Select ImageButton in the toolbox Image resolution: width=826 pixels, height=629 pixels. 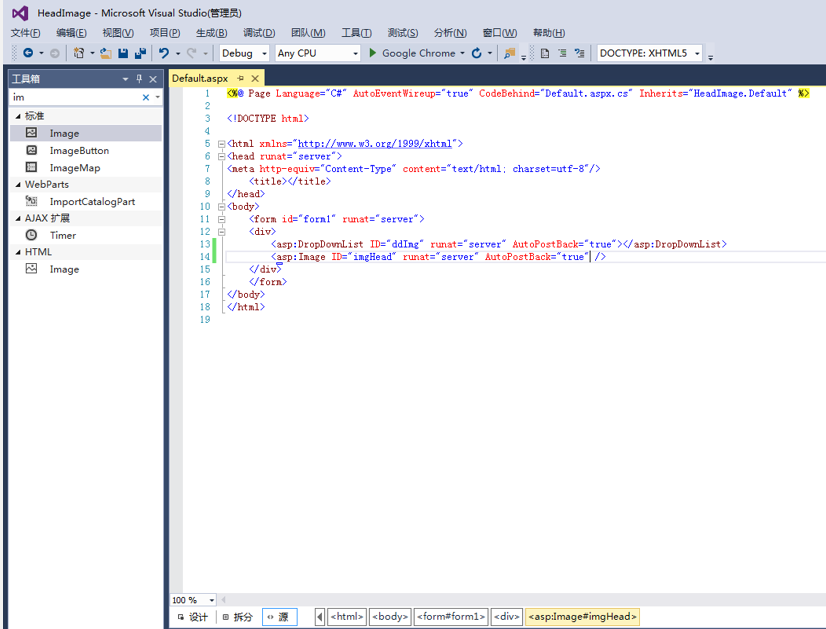coord(79,151)
